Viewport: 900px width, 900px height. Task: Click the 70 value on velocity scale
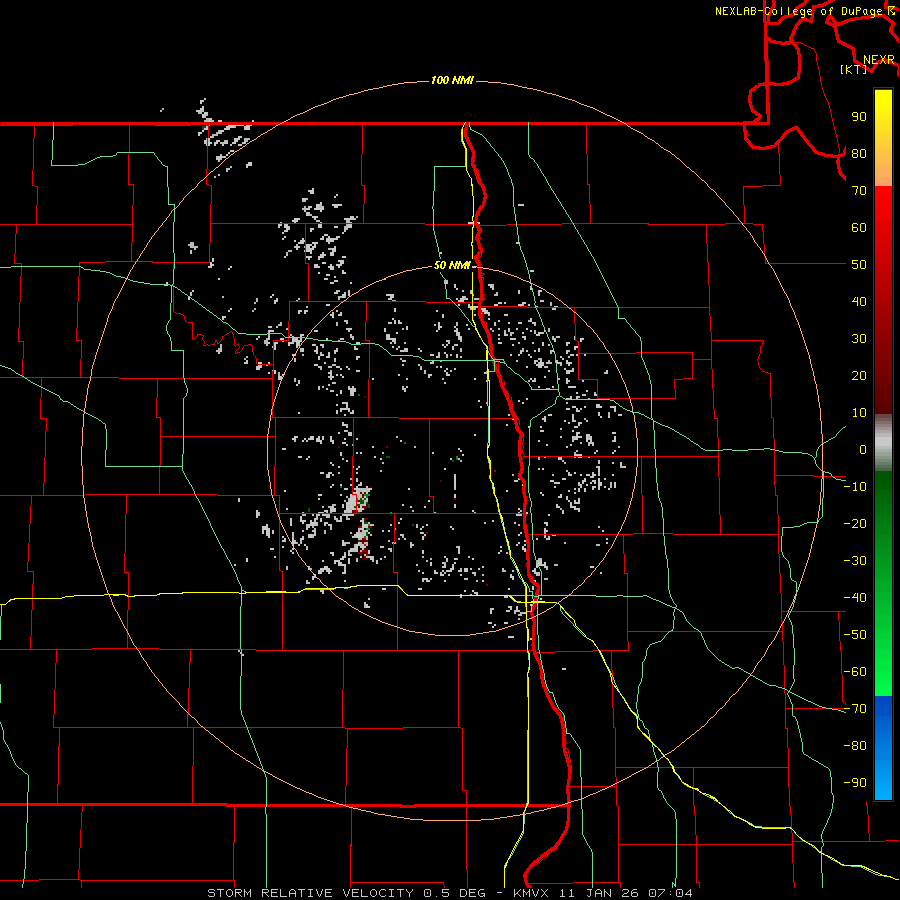tap(859, 191)
